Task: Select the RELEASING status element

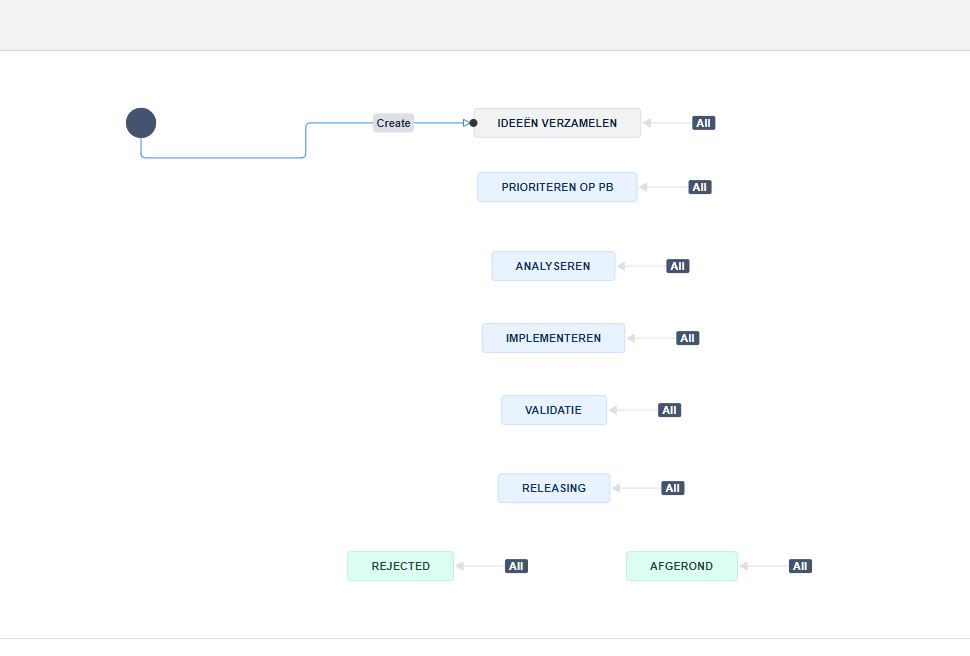Action: tap(554, 488)
